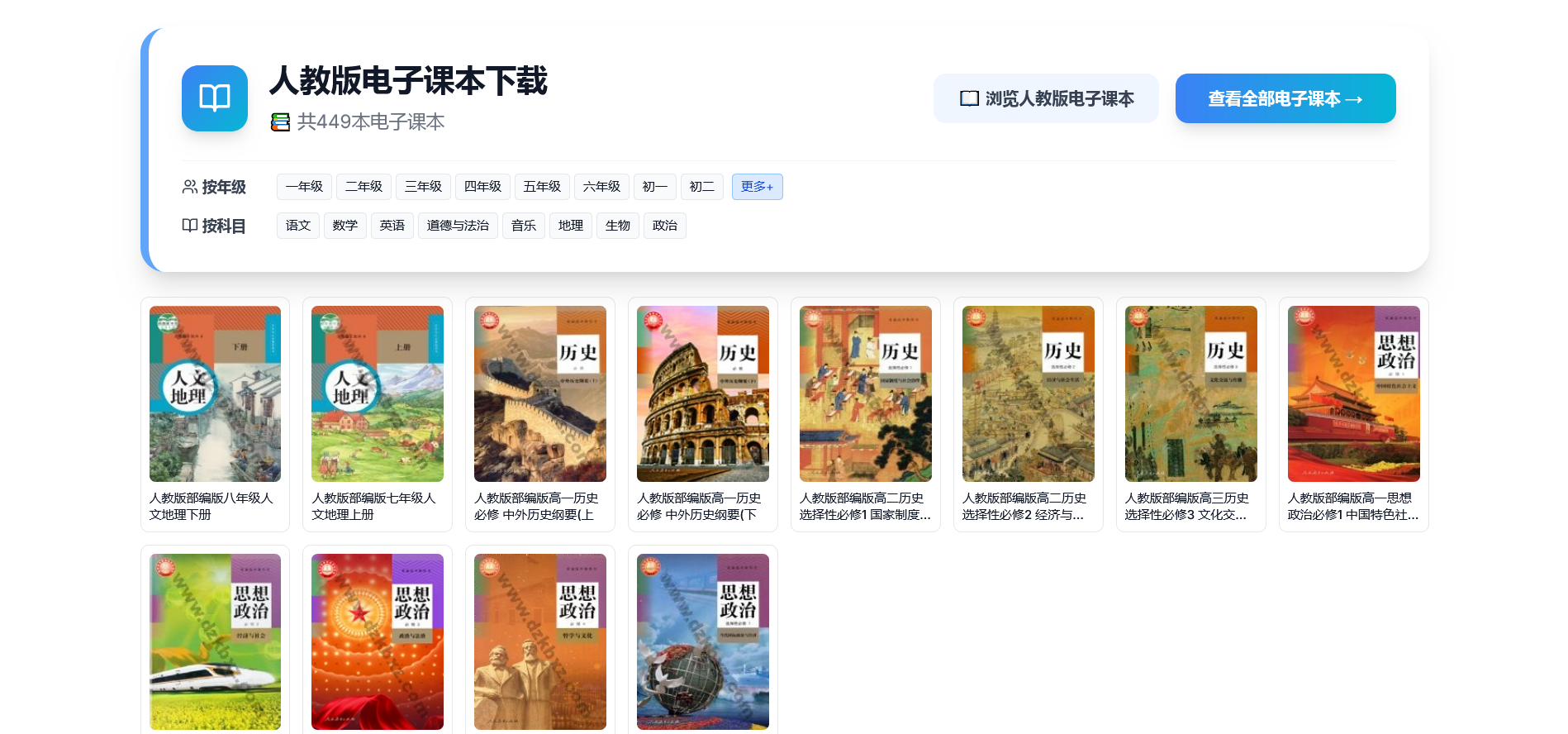The height and width of the screenshot is (734, 1568).
Task: Select the 道德与法治 subject tag
Action: pos(458,226)
